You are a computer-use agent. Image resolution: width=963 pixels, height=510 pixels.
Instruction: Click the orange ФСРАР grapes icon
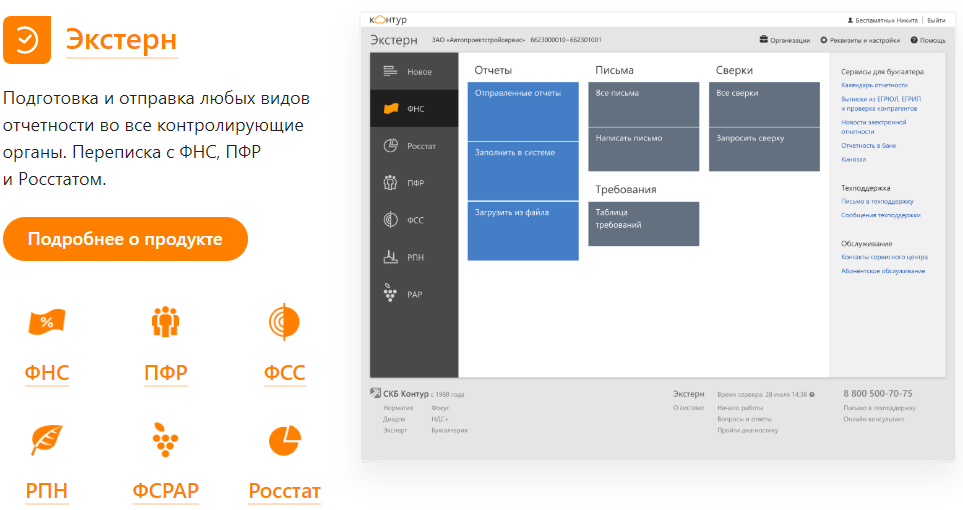pos(165,440)
